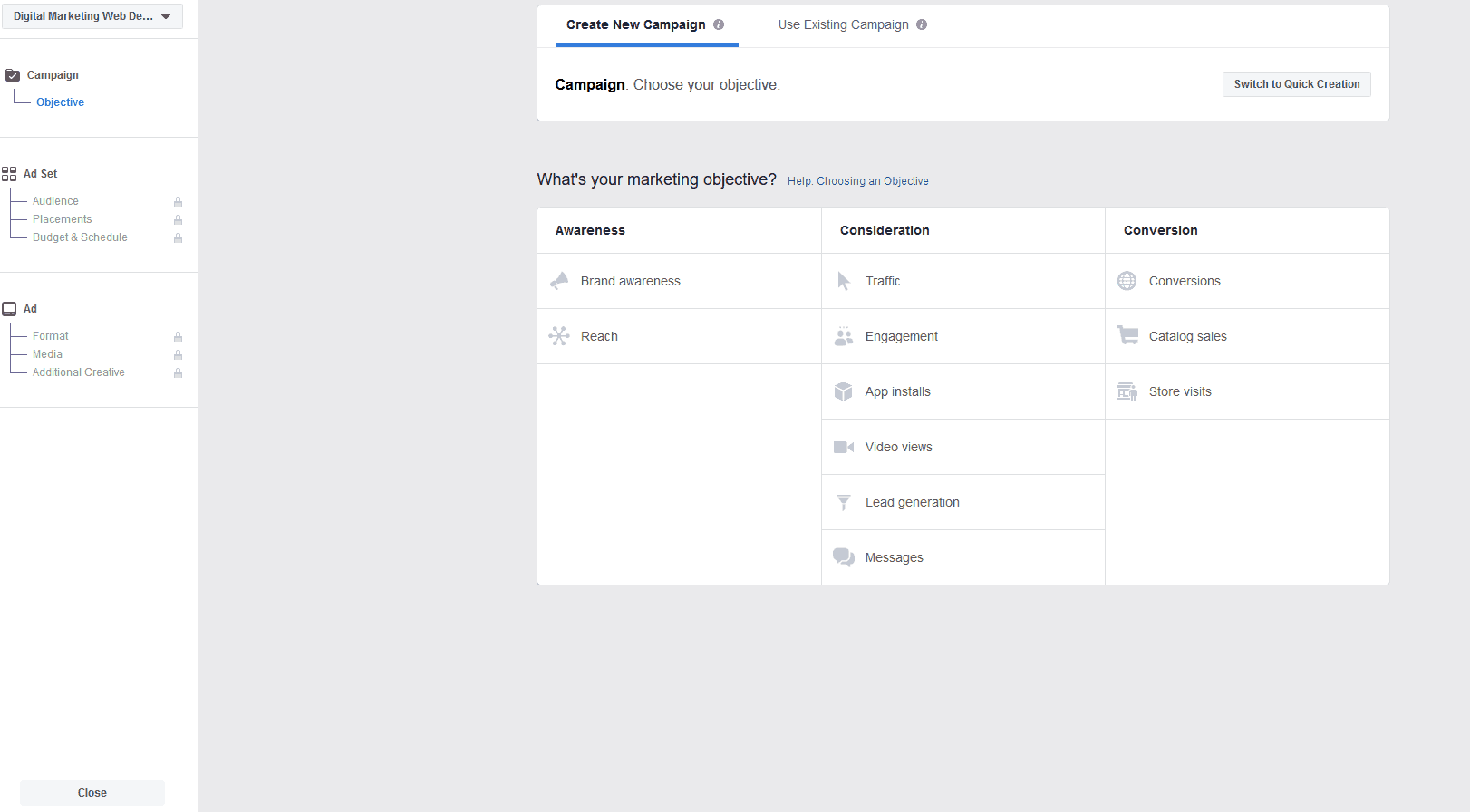Select Format in the Ad tree
Screen dimensions: 1470x812
coord(51,336)
